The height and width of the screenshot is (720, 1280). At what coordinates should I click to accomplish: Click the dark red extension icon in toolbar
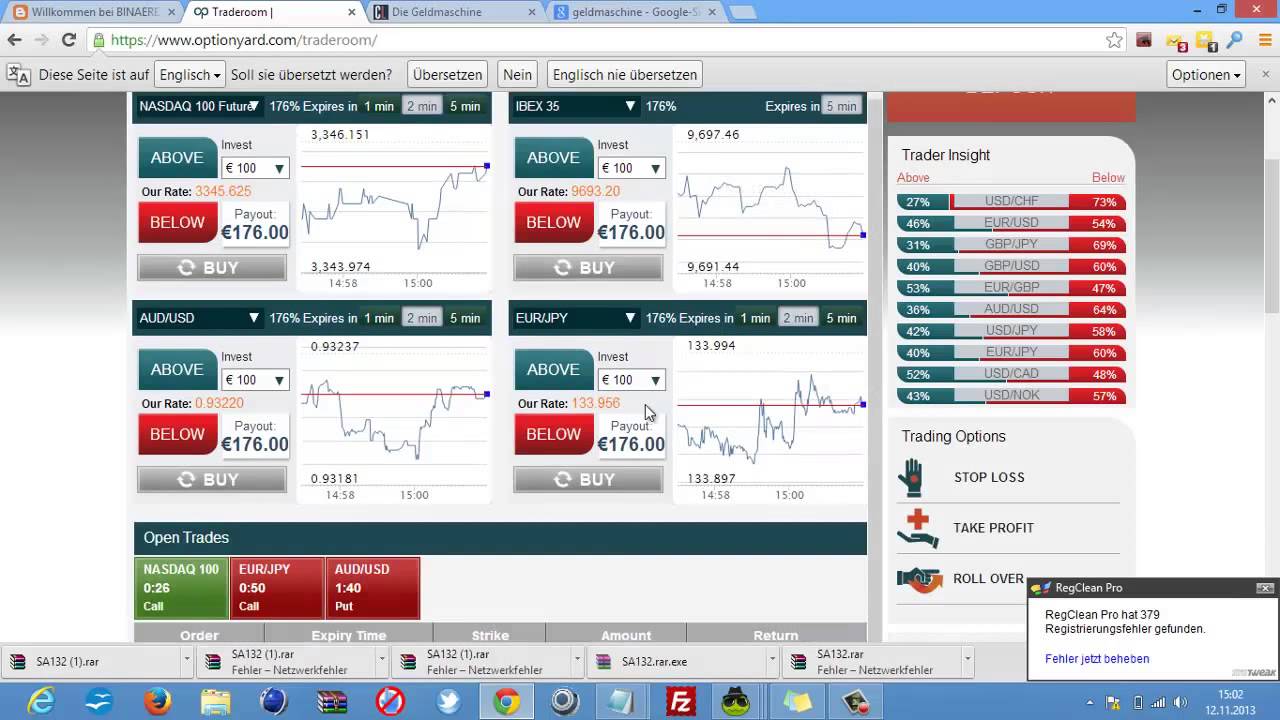(1144, 40)
